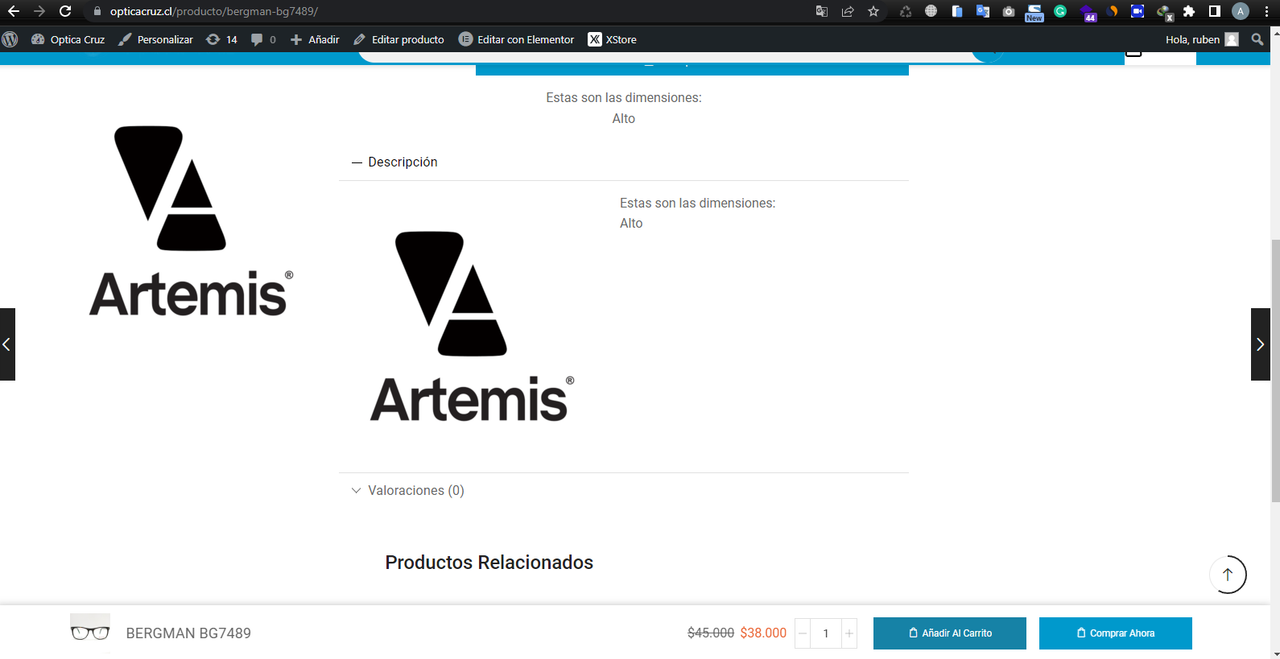Image resolution: width=1280 pixels, height=659 pixels.
Task: Click the large Artemis logo on the left
Action: pos(190,221)
